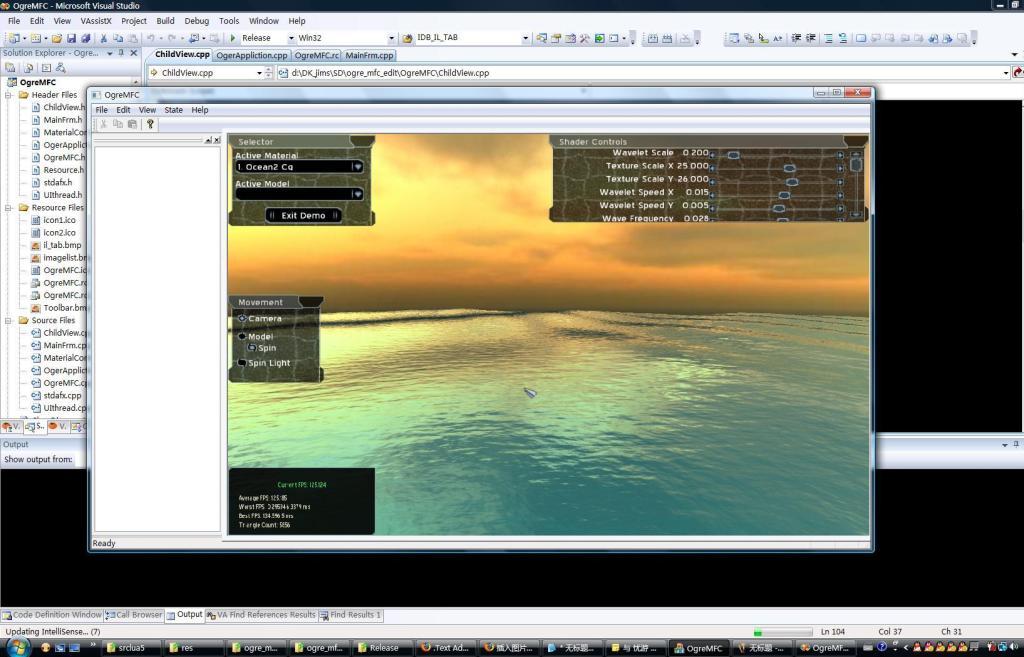Screen dimensions: 1024x657
Task: Click the Find in Files icon beside IDB_IL_TAB
Action: pos(407,39)
